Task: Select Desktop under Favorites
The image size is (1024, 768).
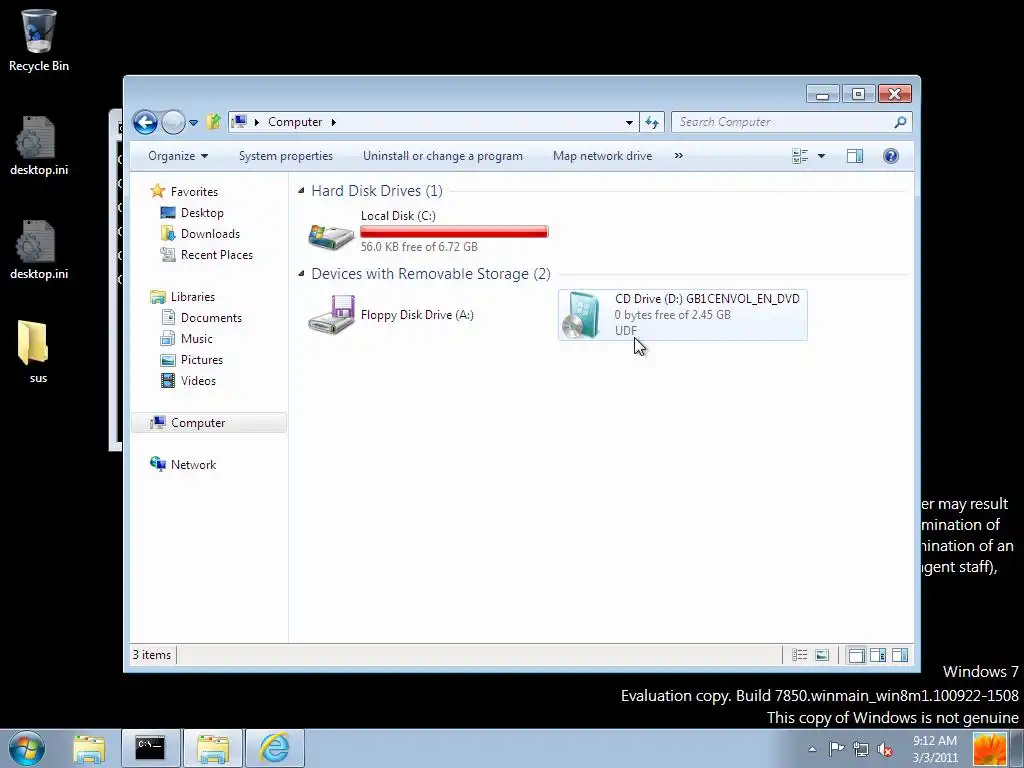Action: pyautogui.click(x=202, y=213)
